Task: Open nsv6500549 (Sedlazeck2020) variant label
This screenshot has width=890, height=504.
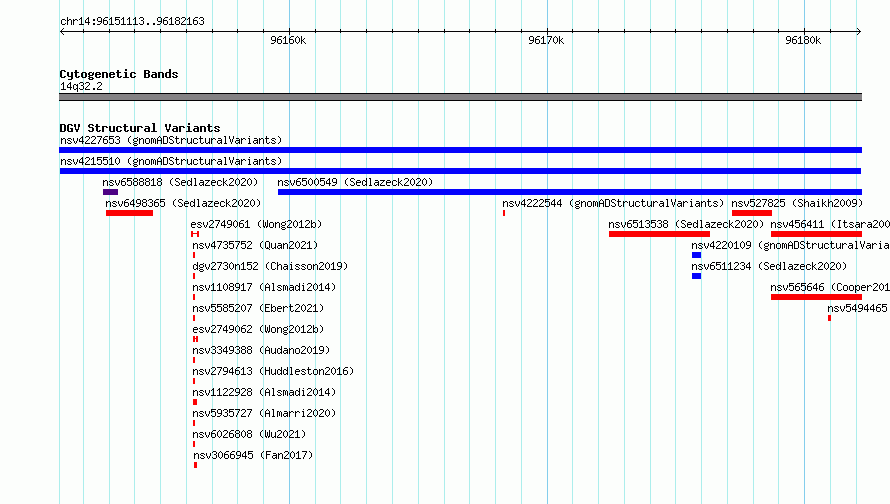Action: point(355,182)
